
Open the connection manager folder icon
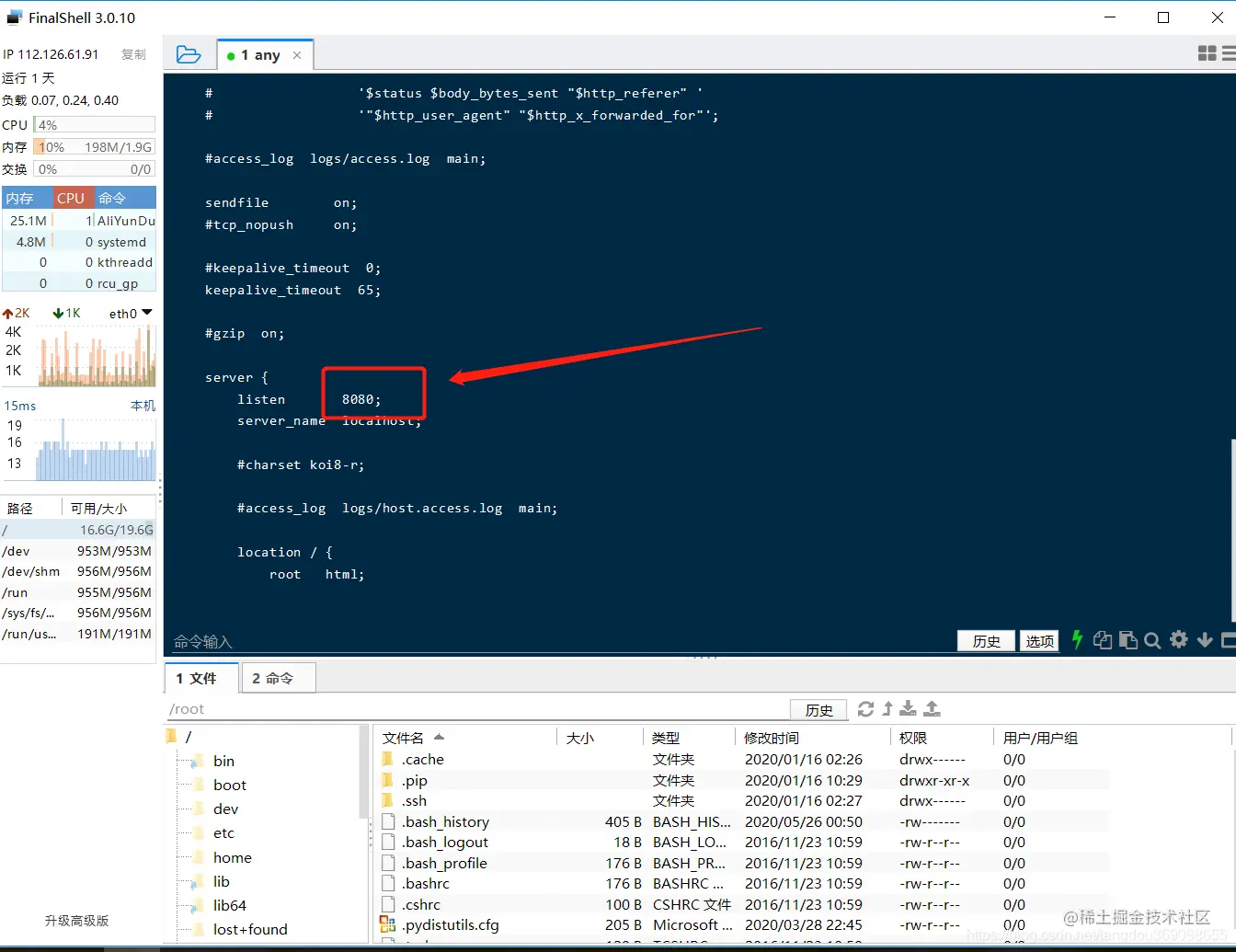189,54
